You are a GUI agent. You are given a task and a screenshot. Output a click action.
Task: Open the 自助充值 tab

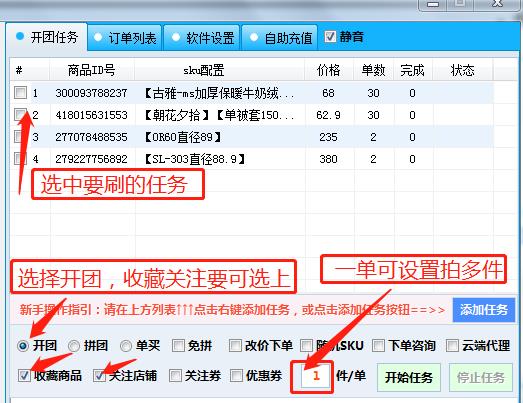point(280,38)
